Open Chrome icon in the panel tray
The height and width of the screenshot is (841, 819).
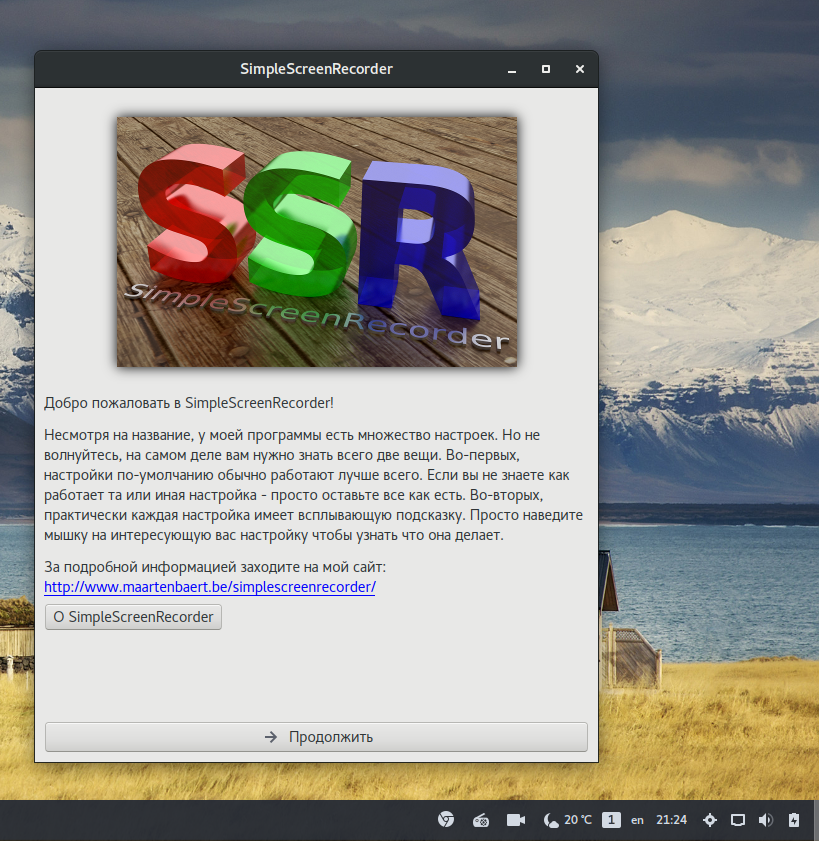coord(446,820)
